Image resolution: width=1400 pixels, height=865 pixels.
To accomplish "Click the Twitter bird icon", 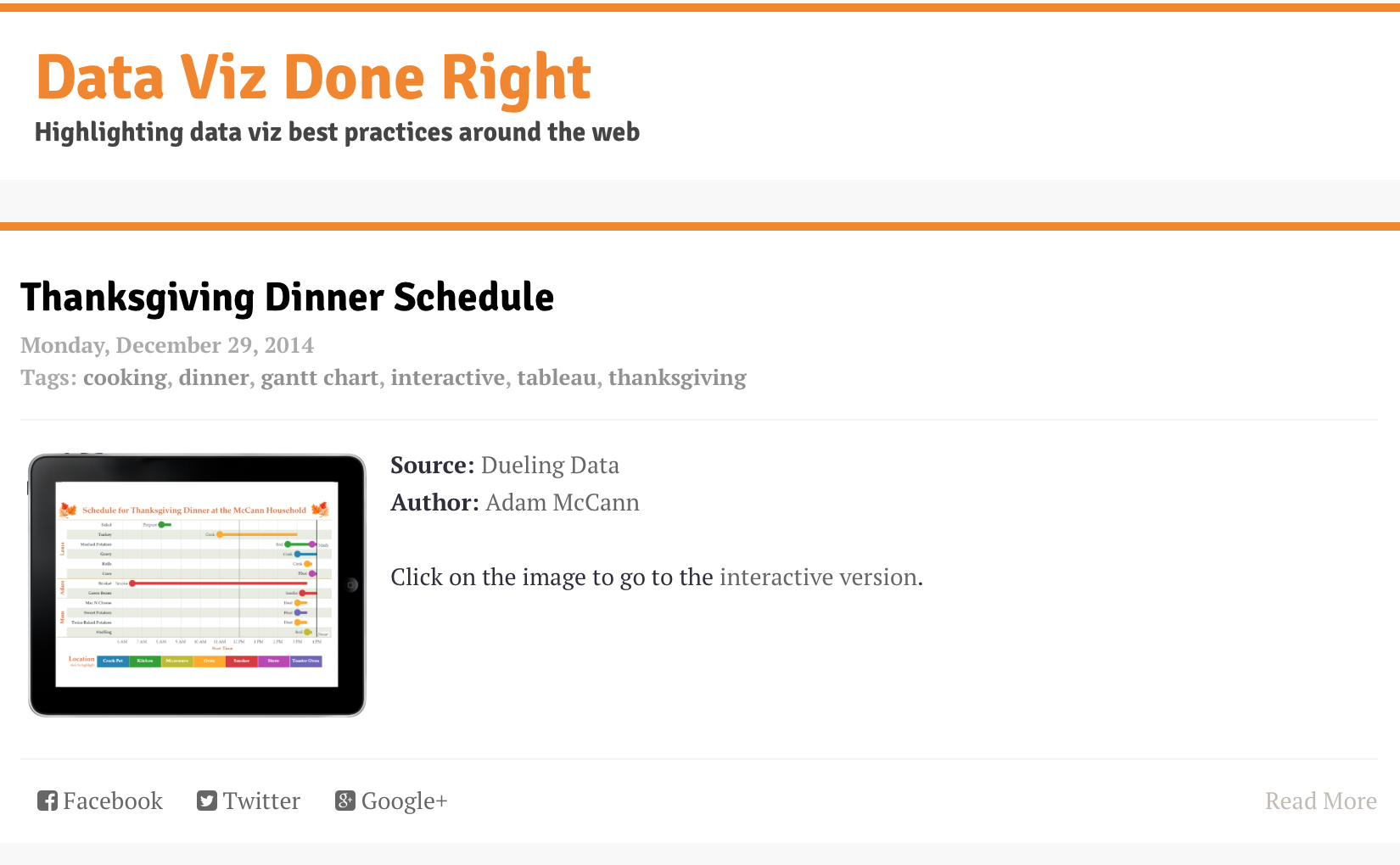I will coord(207,801).
